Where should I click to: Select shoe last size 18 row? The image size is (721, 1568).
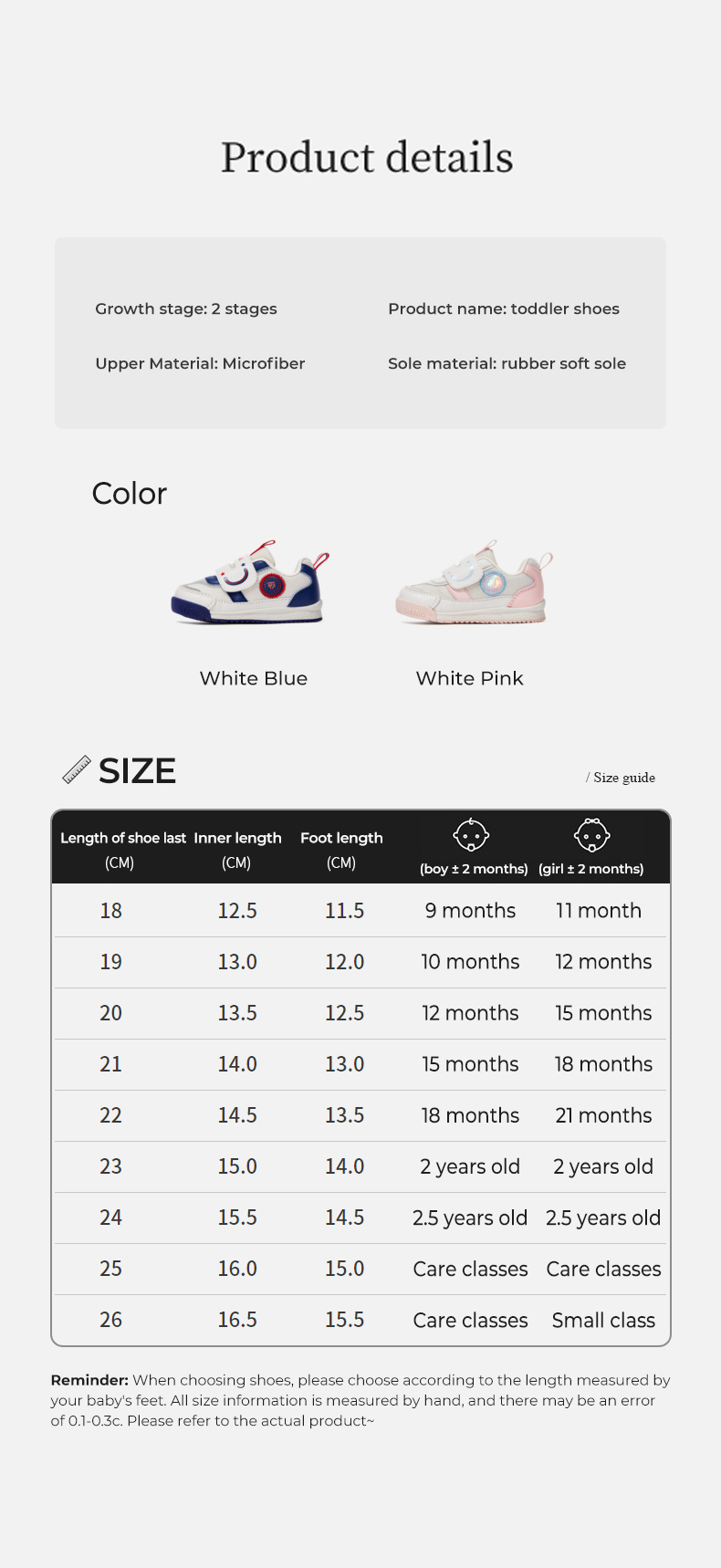coord(111,911)
